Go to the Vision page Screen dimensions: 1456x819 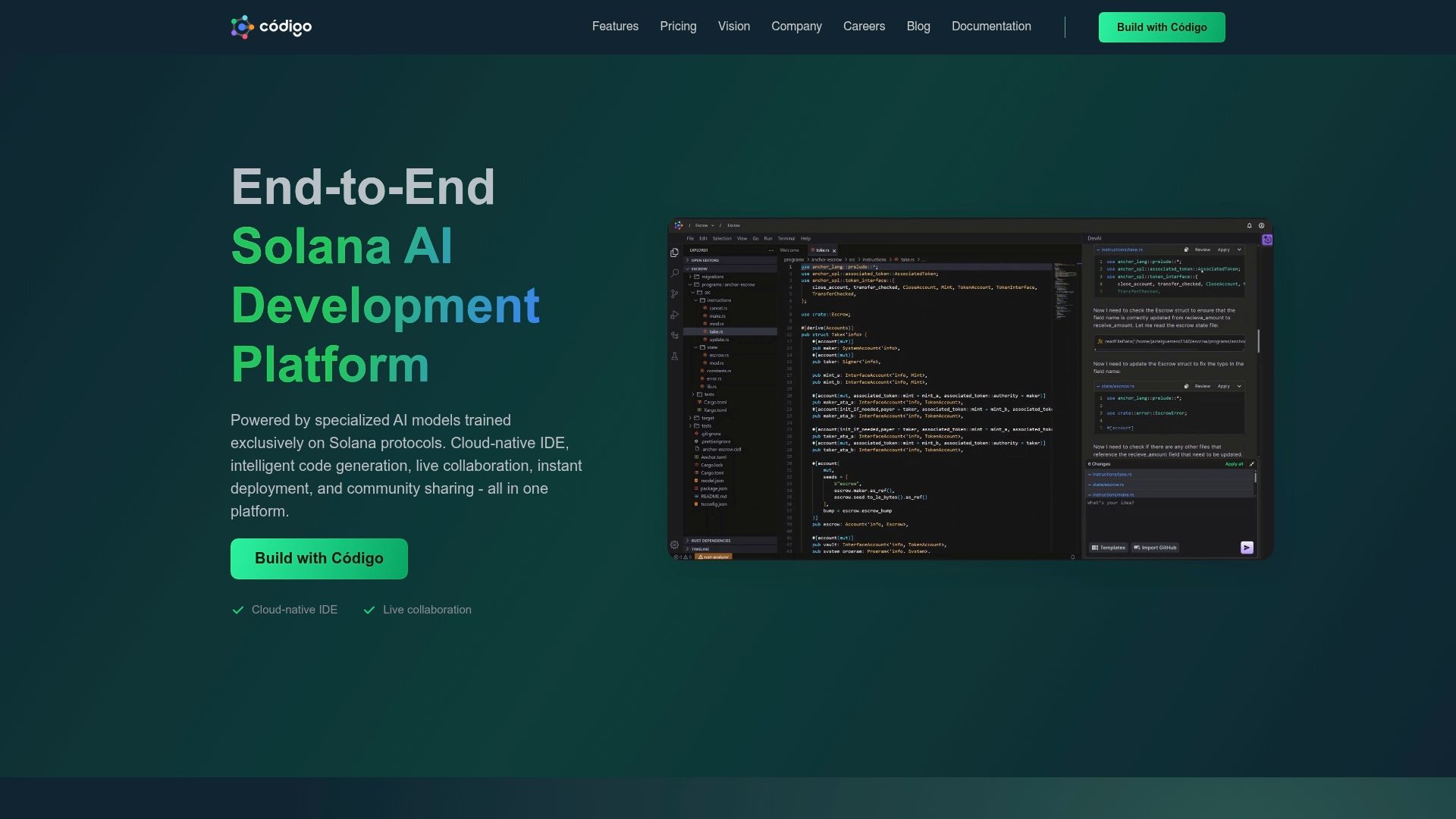click(734, 27)
